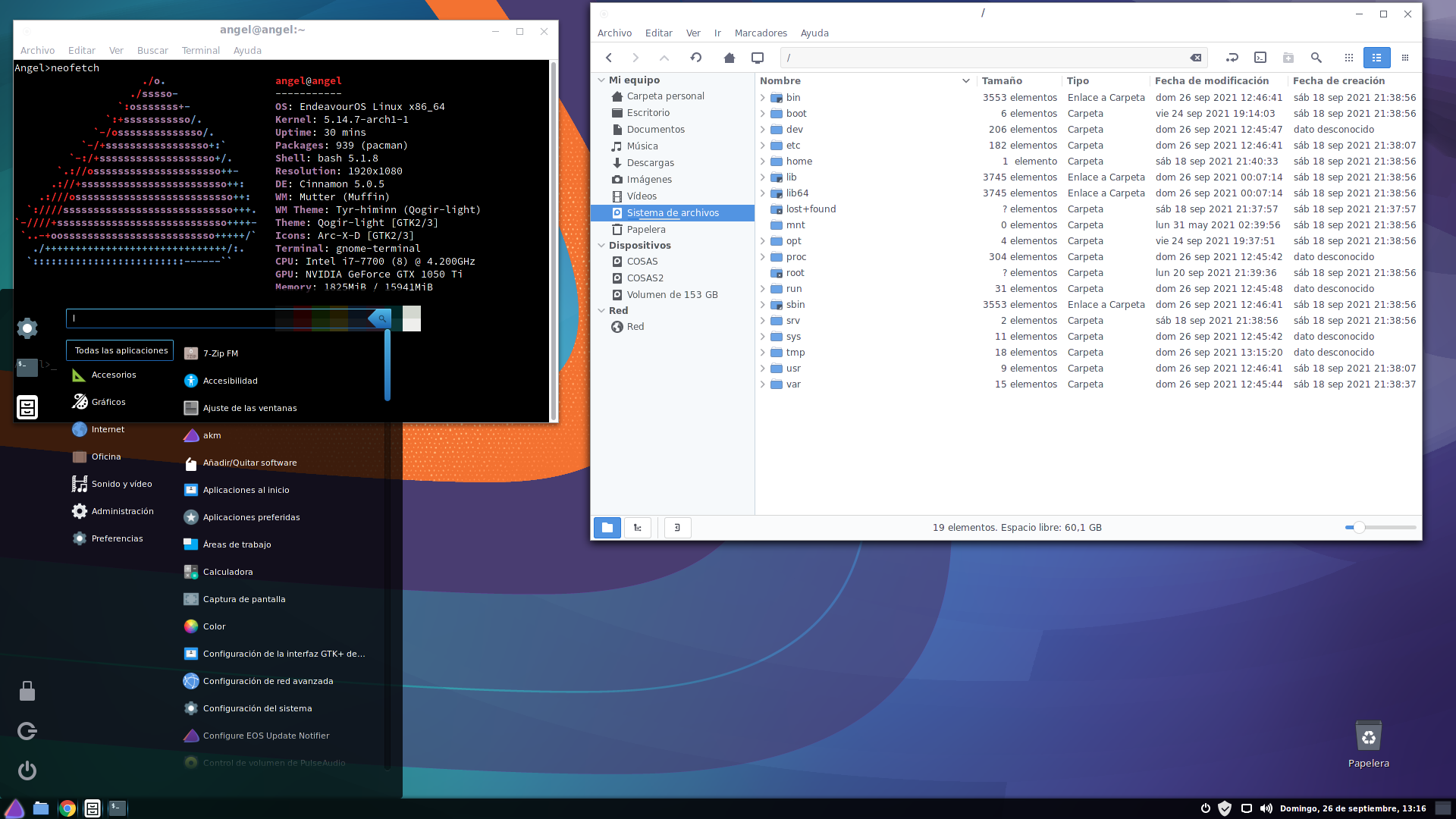Open the Marcadores menu in the file manager
The width and height of the screenshot is (1456, 819).
point(761,33)
